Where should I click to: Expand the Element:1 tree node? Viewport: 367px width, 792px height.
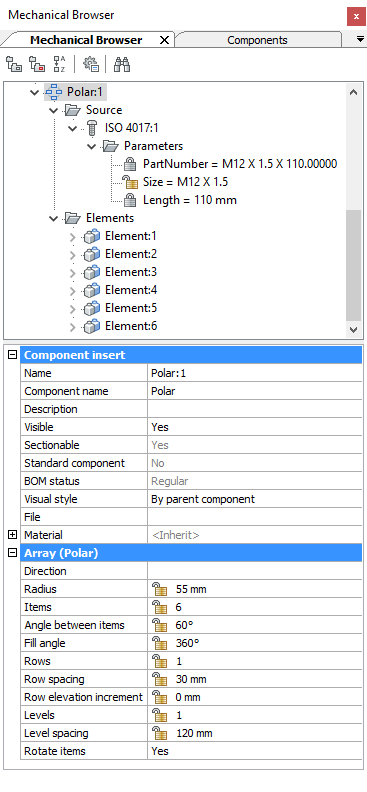tap(73, 237)
